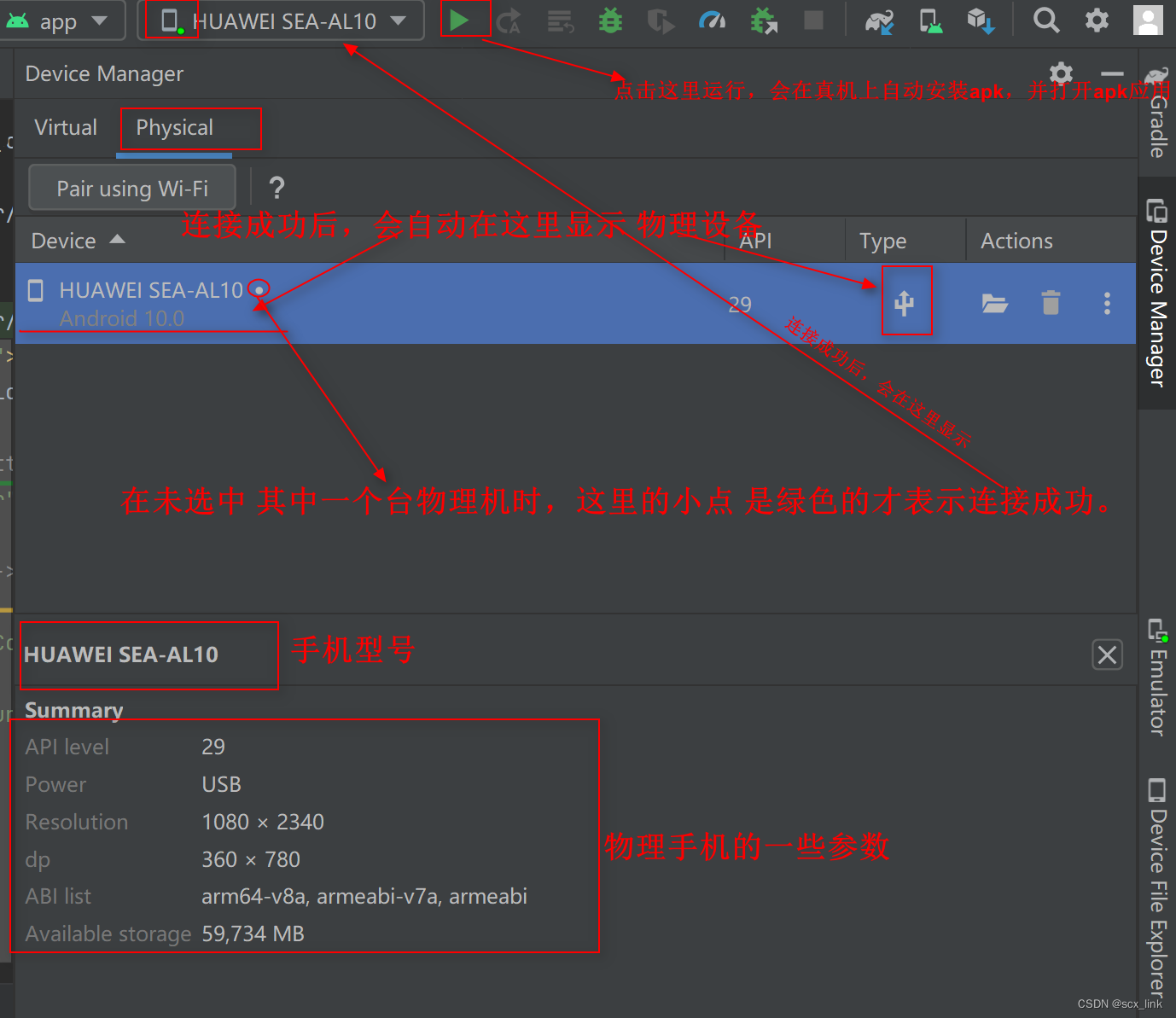
Task: Open Search Everywhere magnifier icon
Action: [x=1046, y=20]
